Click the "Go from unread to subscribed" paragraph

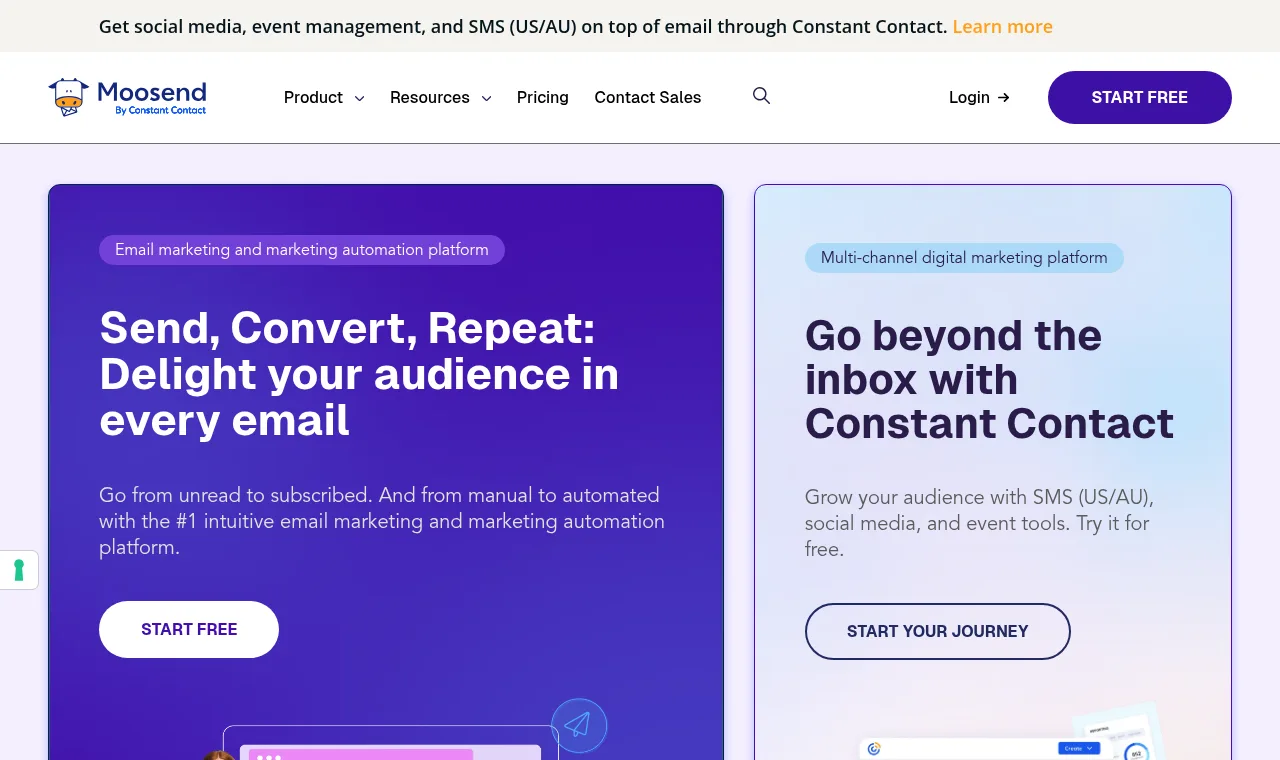[382, 521]
